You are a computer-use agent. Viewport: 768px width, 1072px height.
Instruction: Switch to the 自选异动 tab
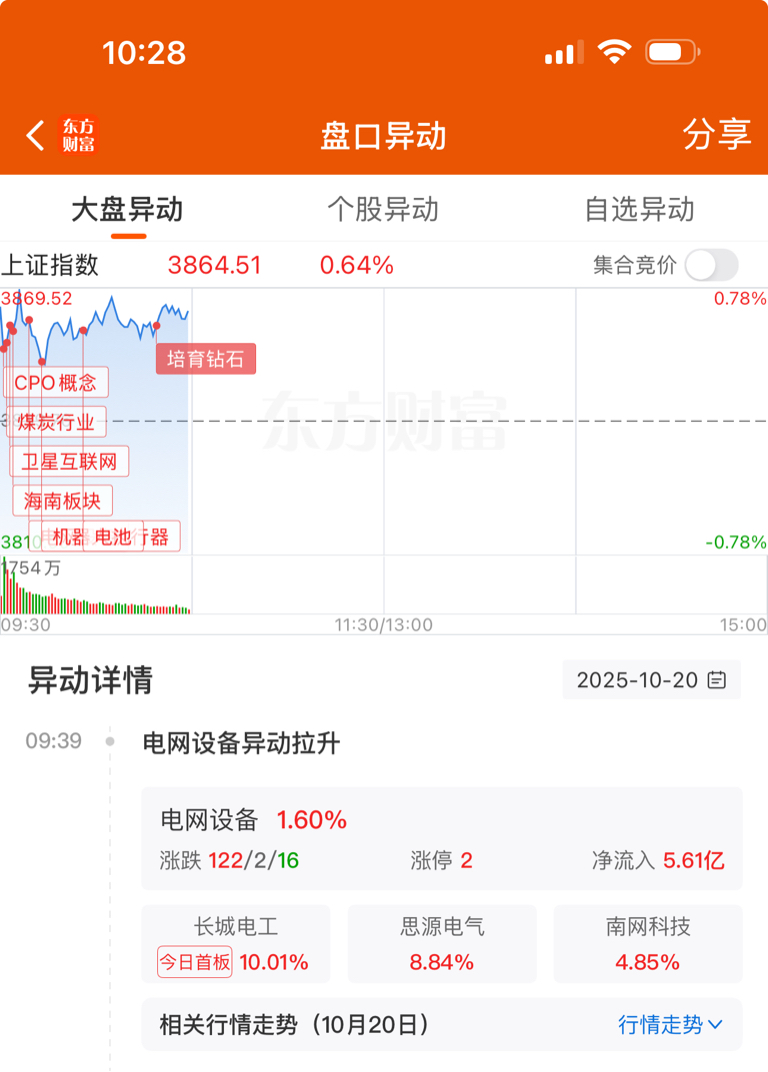coord(639,209)
